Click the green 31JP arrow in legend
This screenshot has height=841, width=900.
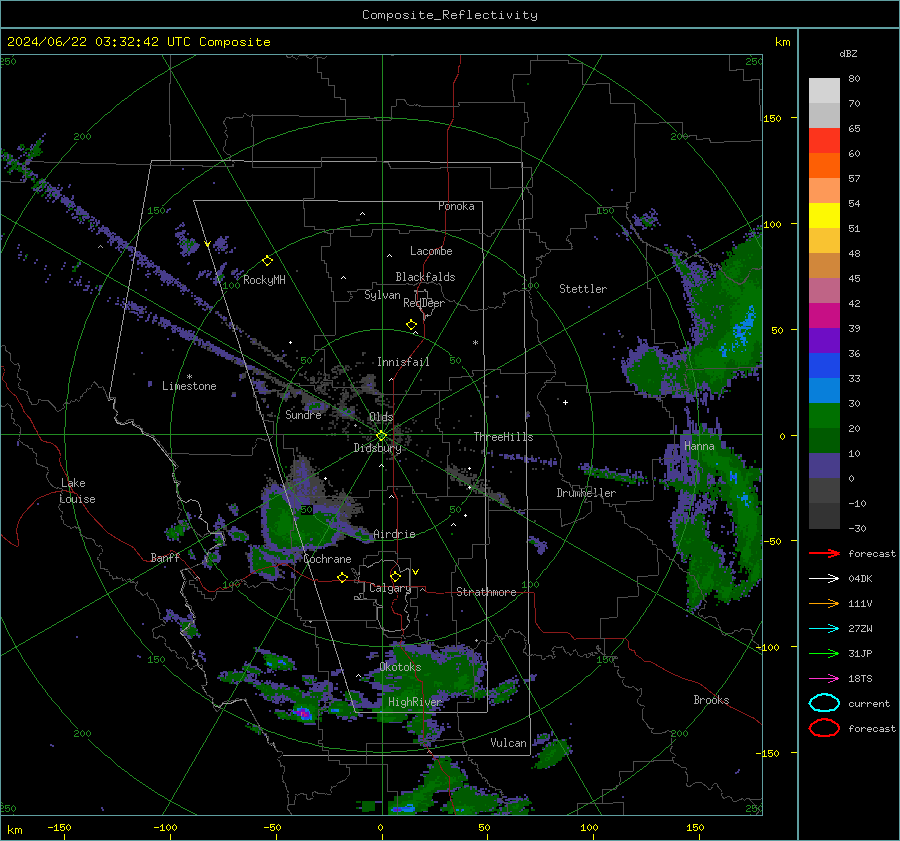(824, 653)
